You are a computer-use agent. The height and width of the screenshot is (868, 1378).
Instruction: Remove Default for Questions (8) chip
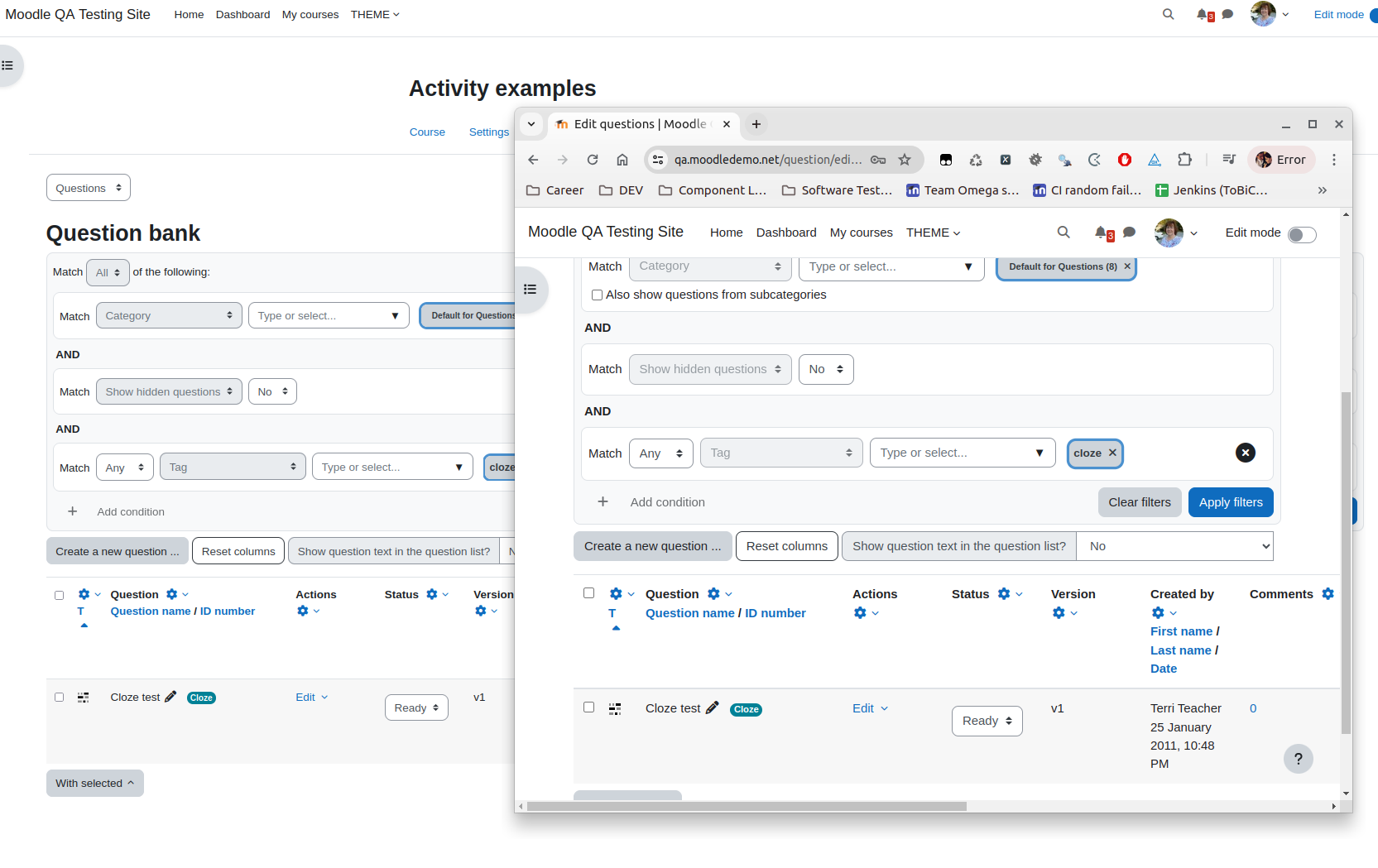[1127, 266]
